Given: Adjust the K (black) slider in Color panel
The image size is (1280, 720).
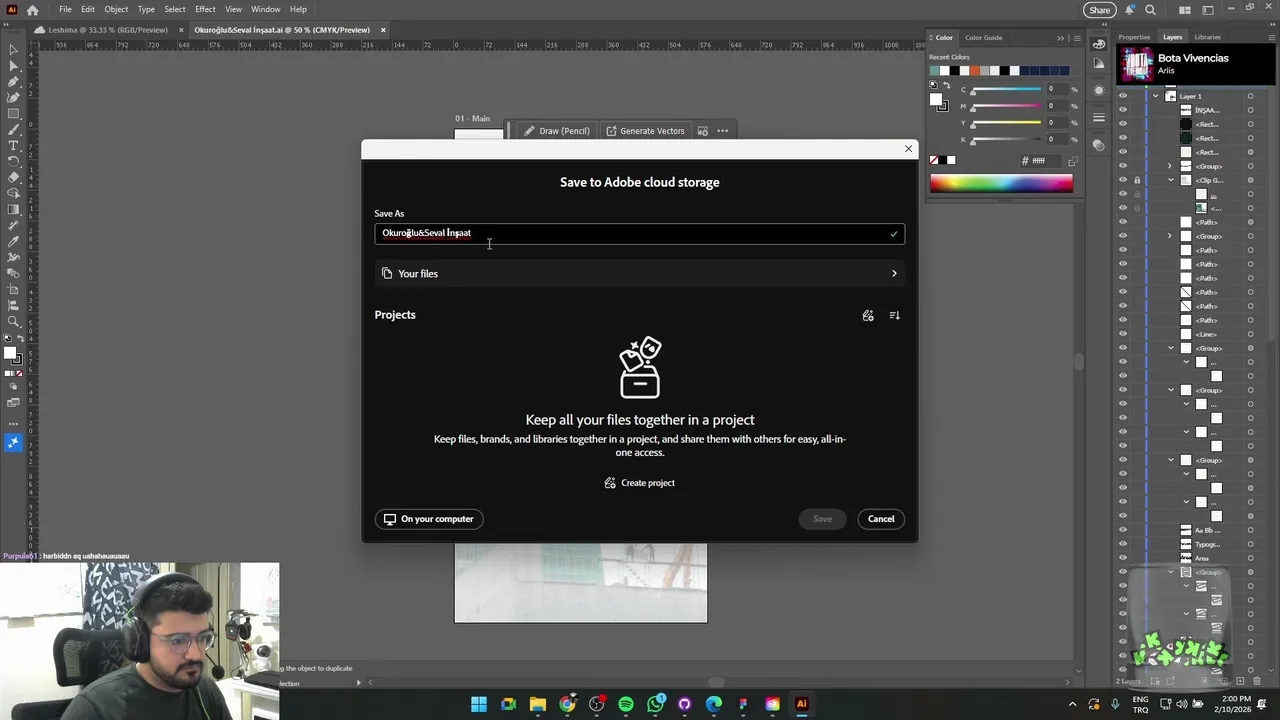Looking at the screenshot, I should (x=1007, y=142).
